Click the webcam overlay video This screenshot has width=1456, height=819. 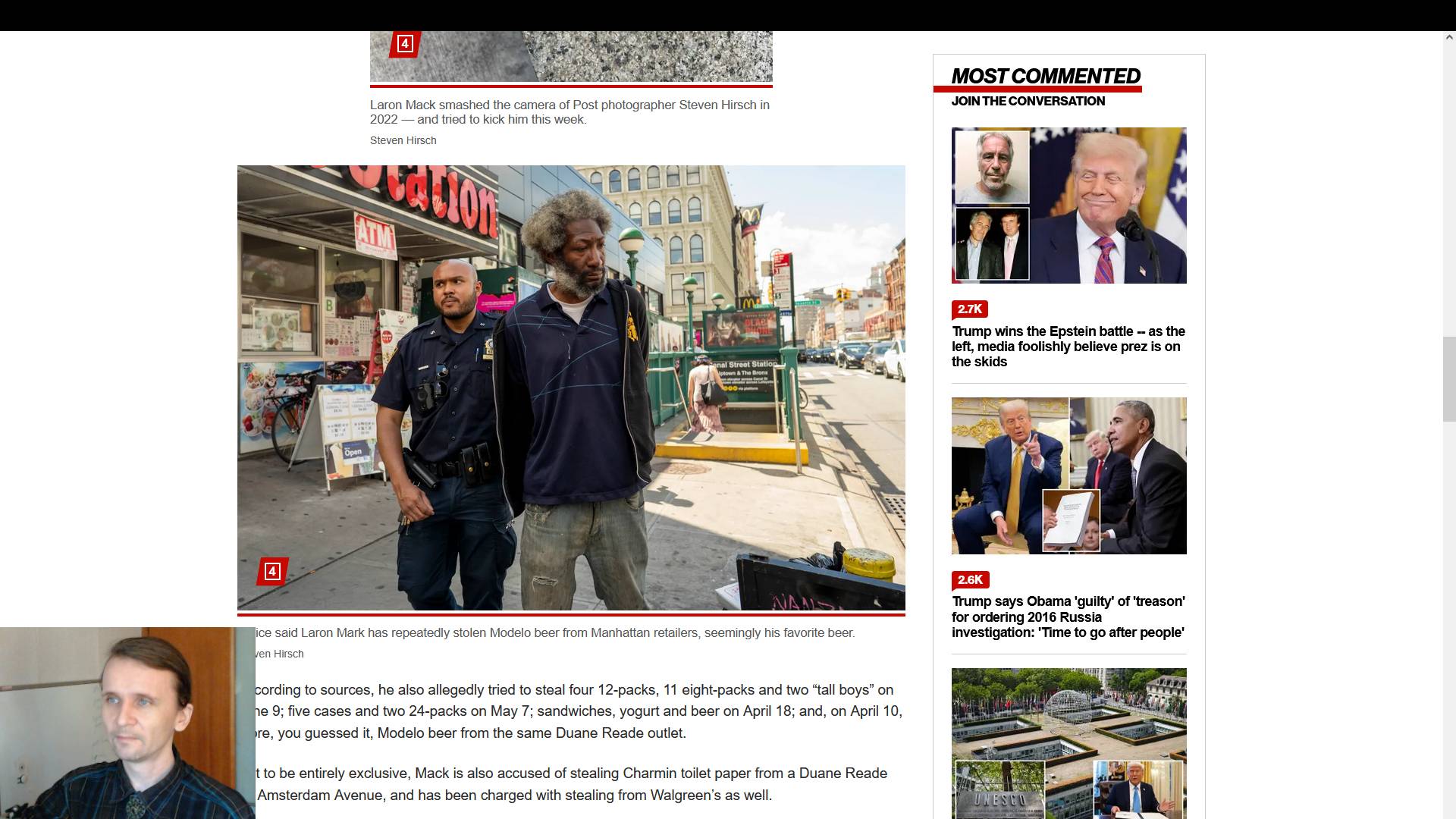[x=127, y=723]
